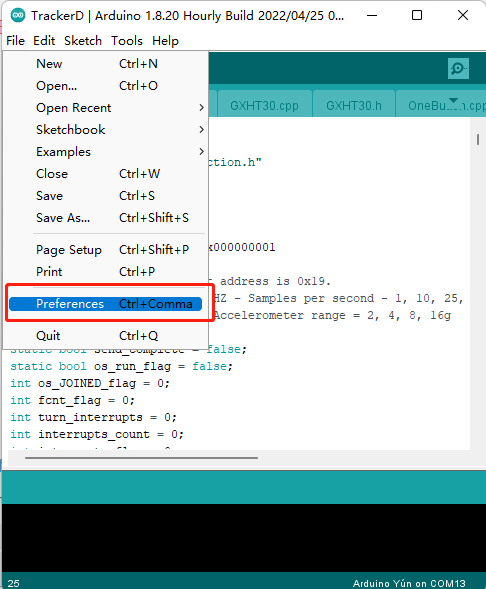This screenshot has width=486, height=589.
Task: Maximize the Arduino window
Action: tap(417, 15)
